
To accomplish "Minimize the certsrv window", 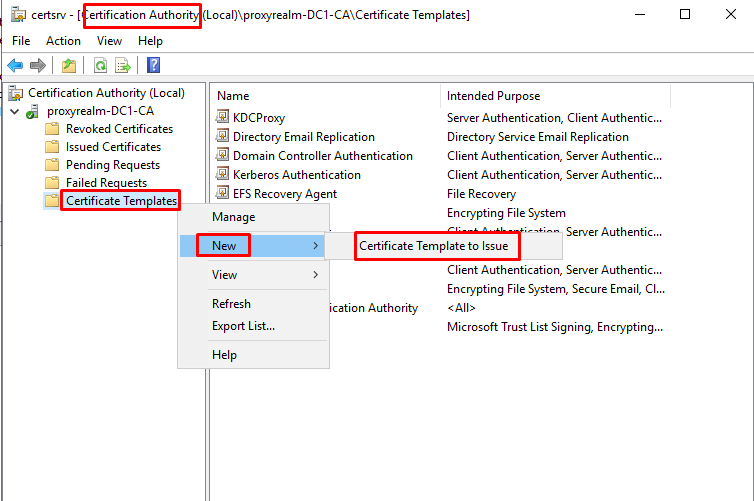I will point(640,14).
